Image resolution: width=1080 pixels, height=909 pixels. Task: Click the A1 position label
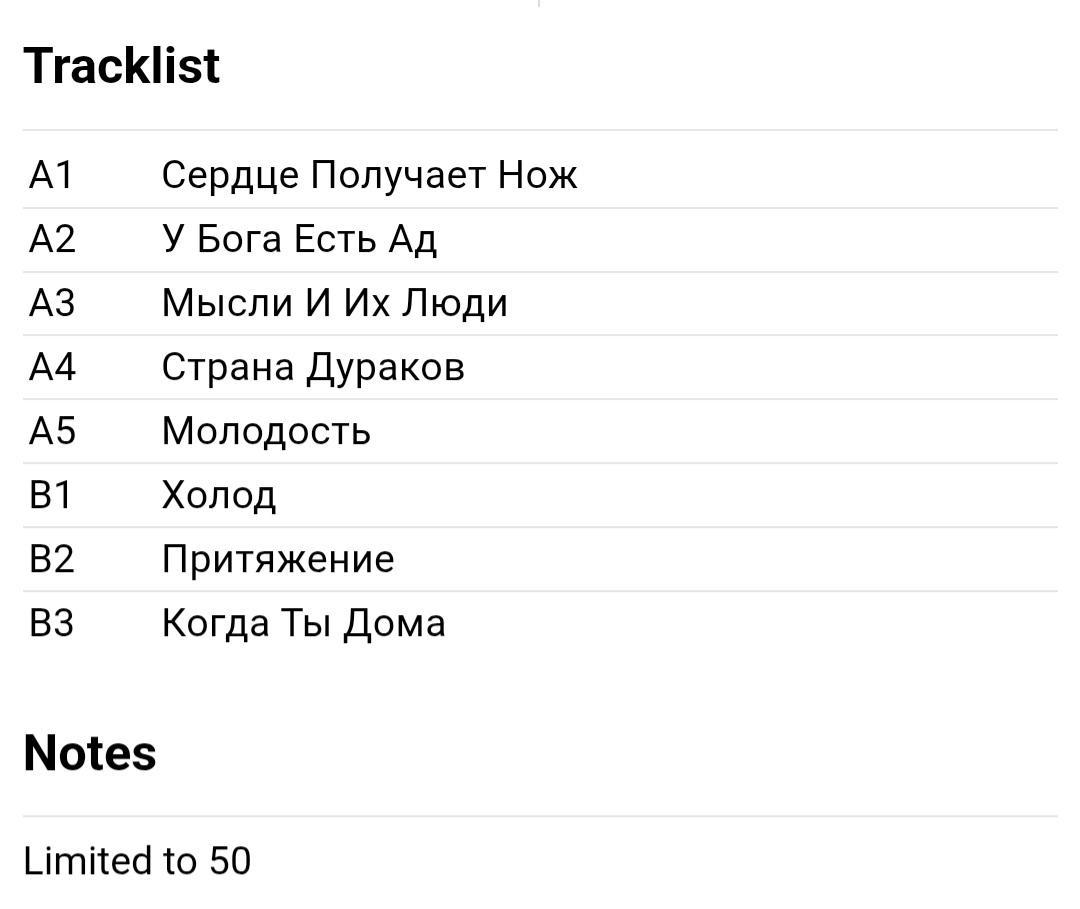click(x=51, y=175)
